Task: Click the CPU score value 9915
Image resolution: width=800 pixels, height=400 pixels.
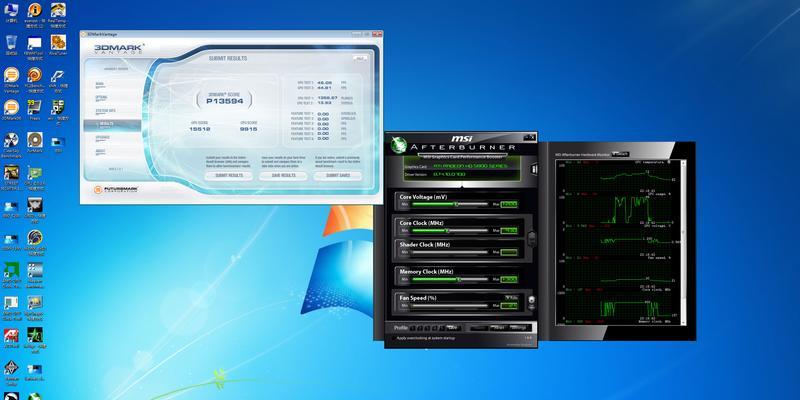Action: click(248, 129)
